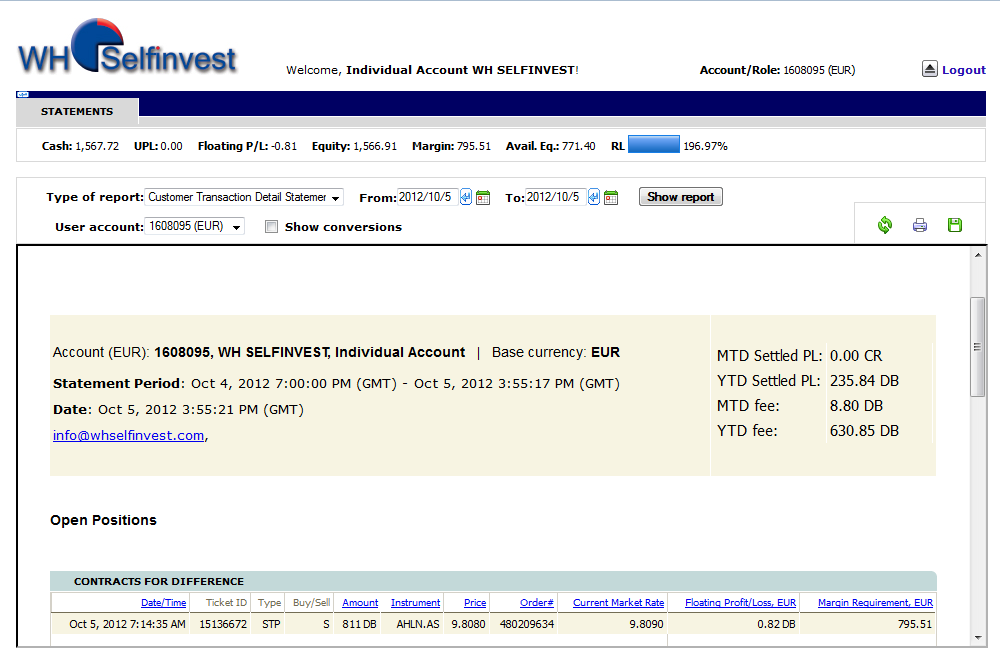Click the small icon above Statements tab
The image size is (1000, 662).
coord(23,94)
